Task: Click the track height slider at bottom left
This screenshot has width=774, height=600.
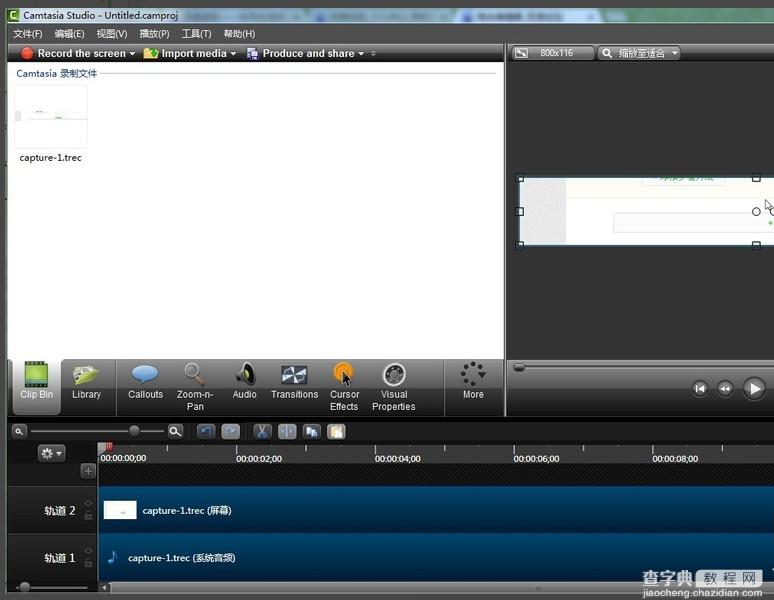Action: 24,587
